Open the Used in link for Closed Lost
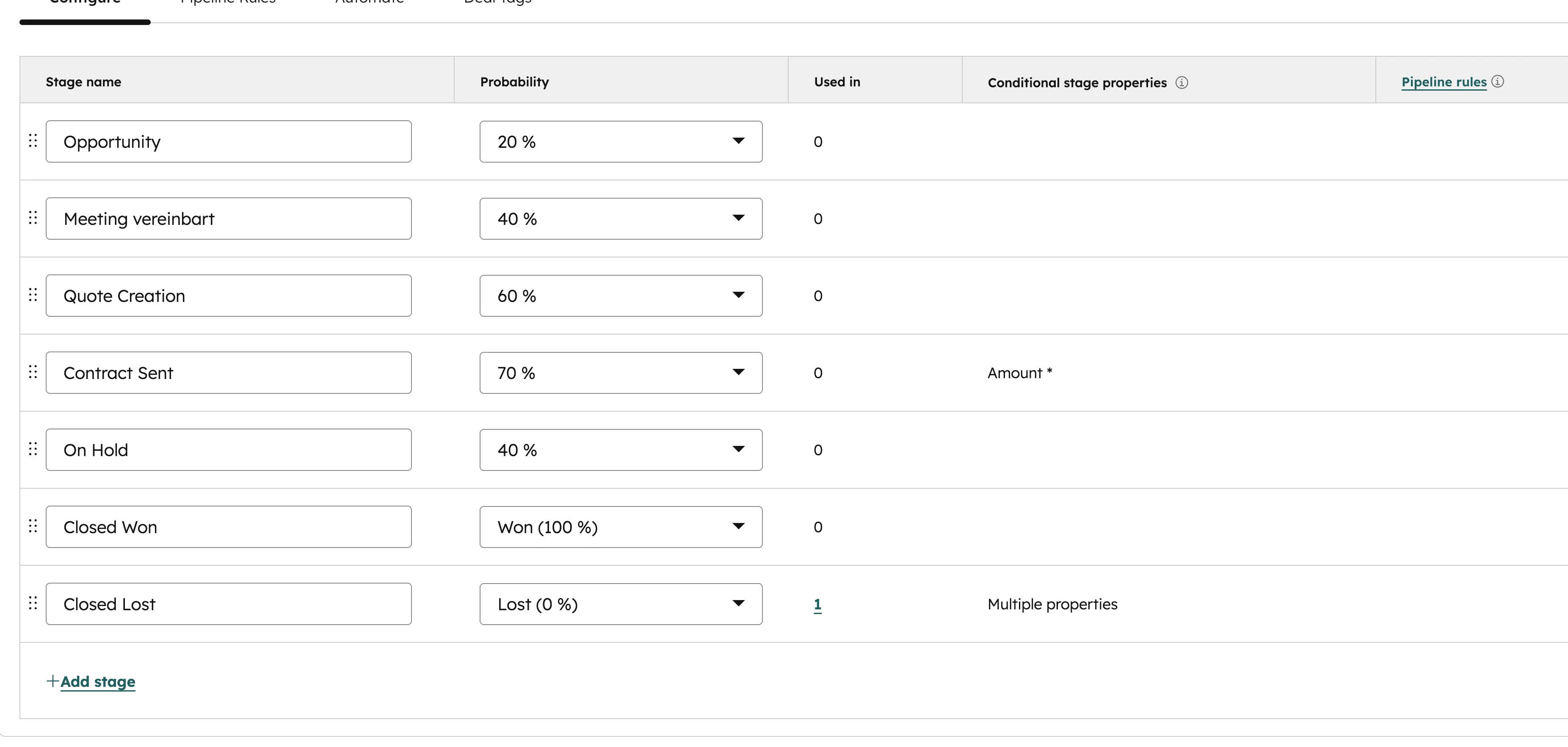 point(817,604)
